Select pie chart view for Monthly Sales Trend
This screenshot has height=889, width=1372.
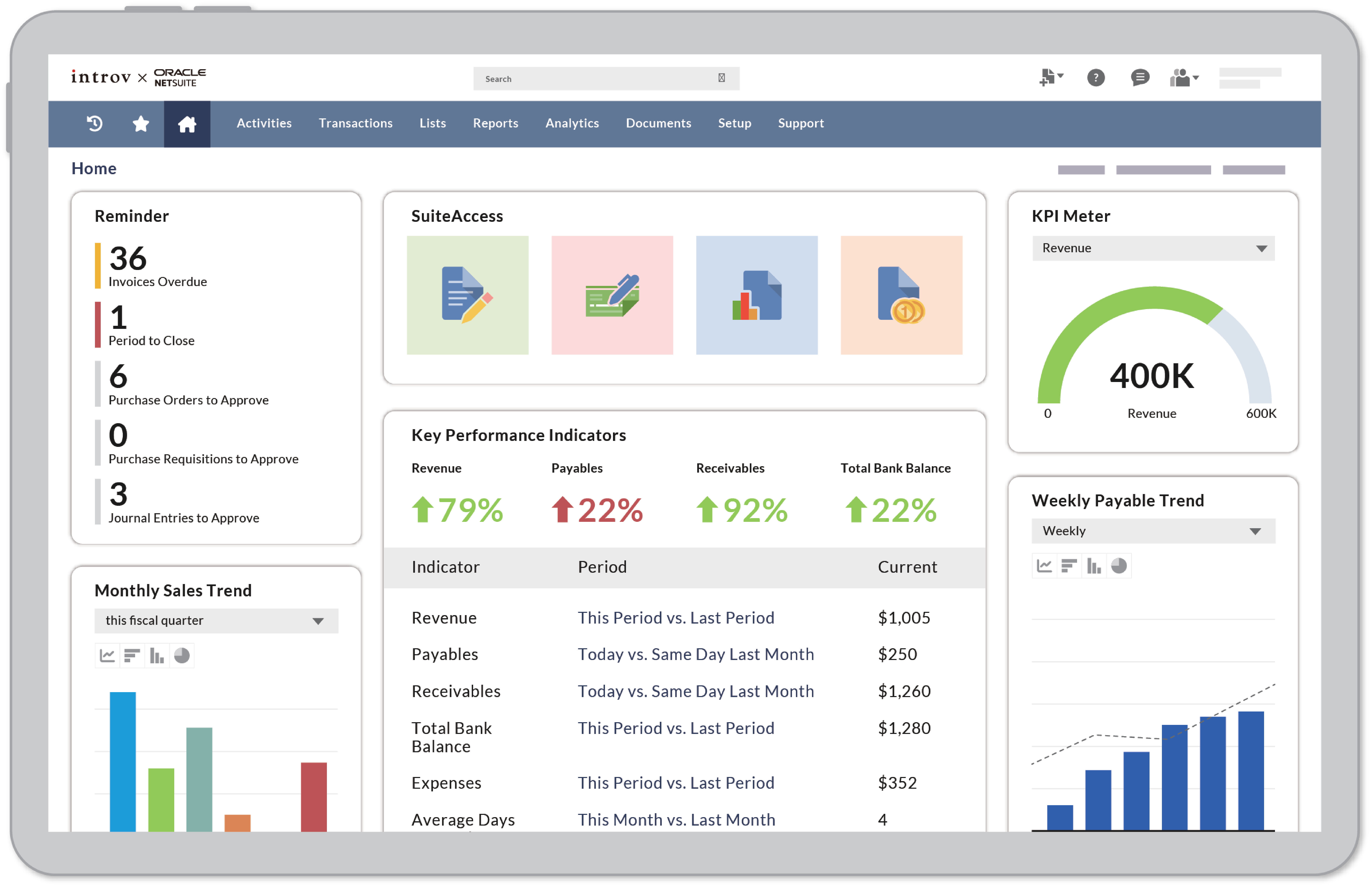(x=182, y=655)
